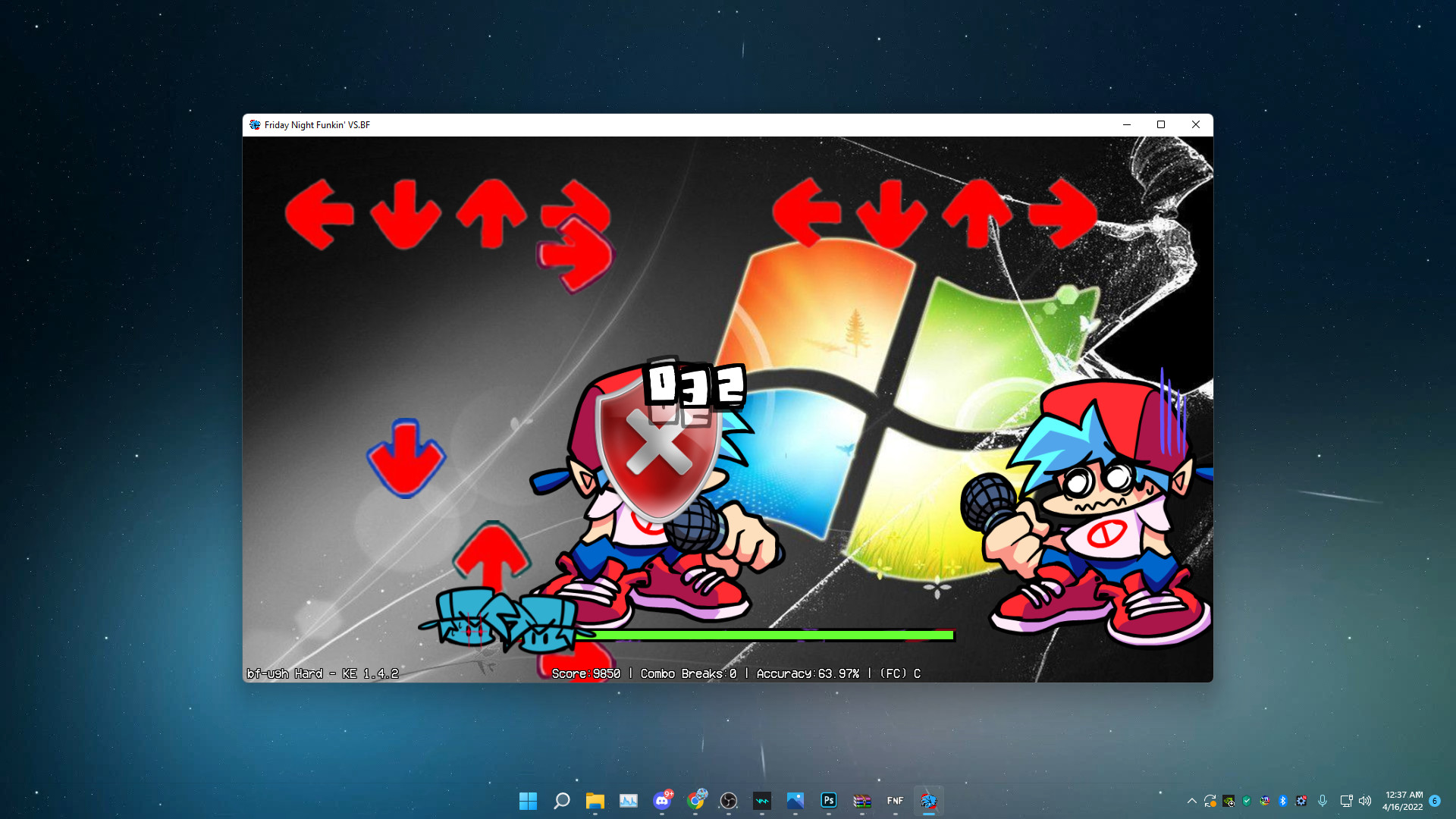
Task: Click the opponent's left strum arrow
Action: pyautogui.click(x=319, y=215)
